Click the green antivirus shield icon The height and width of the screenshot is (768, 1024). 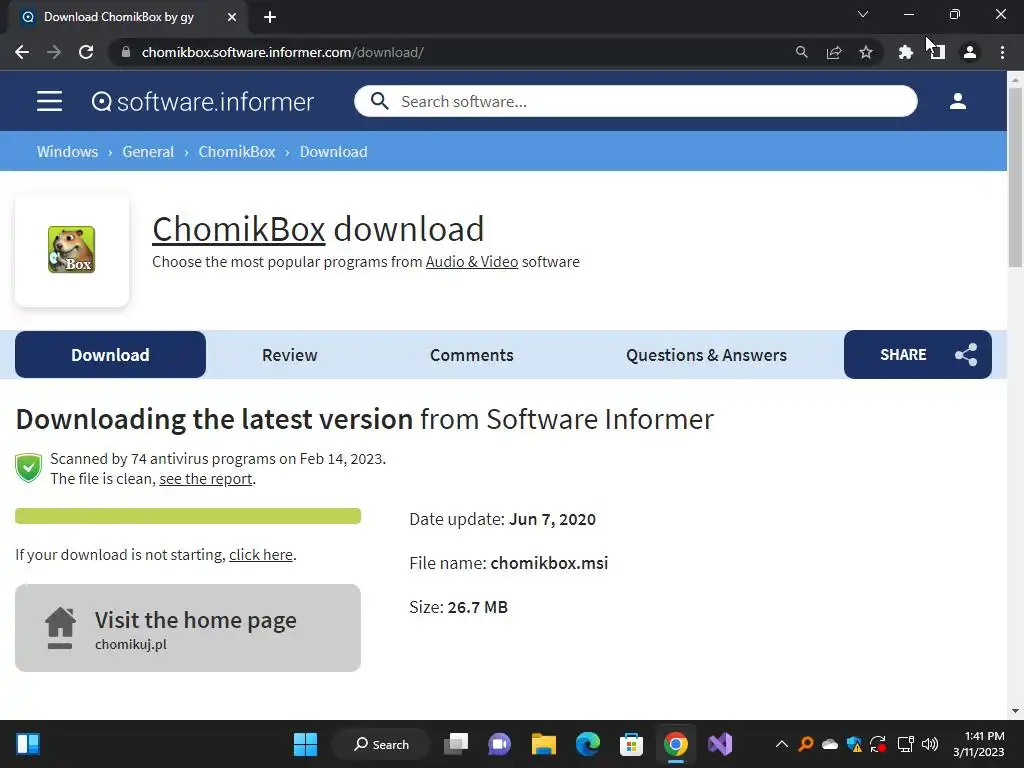tap(29, 468)
